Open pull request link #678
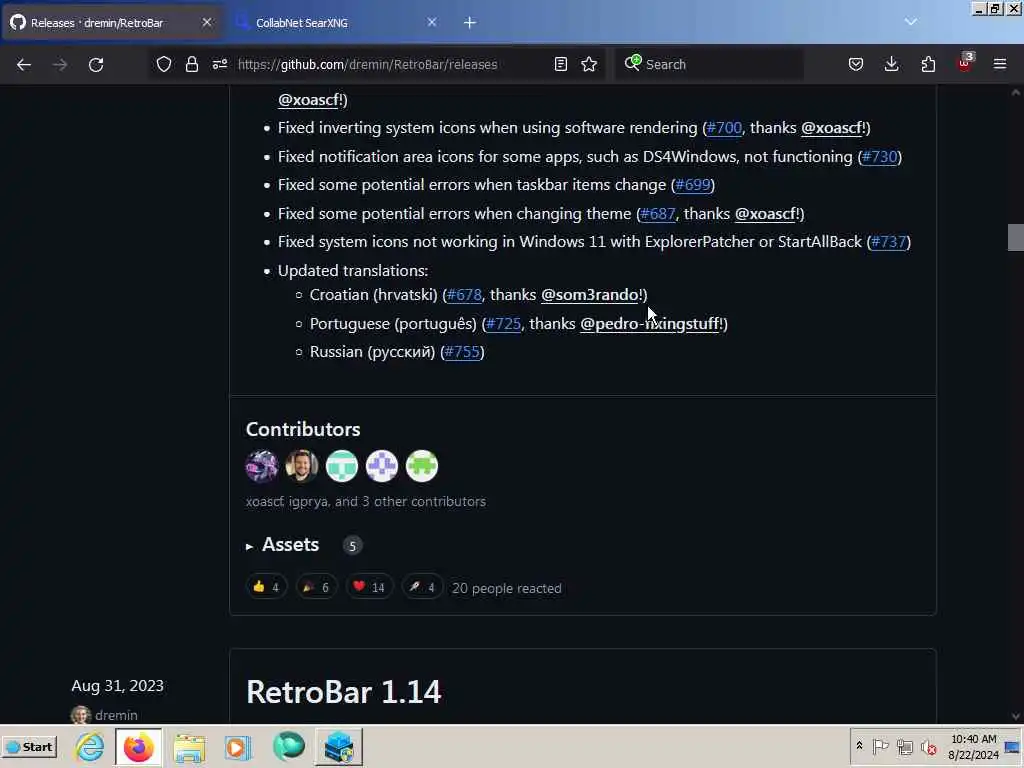The height and width of the screenshot is (768, 1024). [464, 295]
